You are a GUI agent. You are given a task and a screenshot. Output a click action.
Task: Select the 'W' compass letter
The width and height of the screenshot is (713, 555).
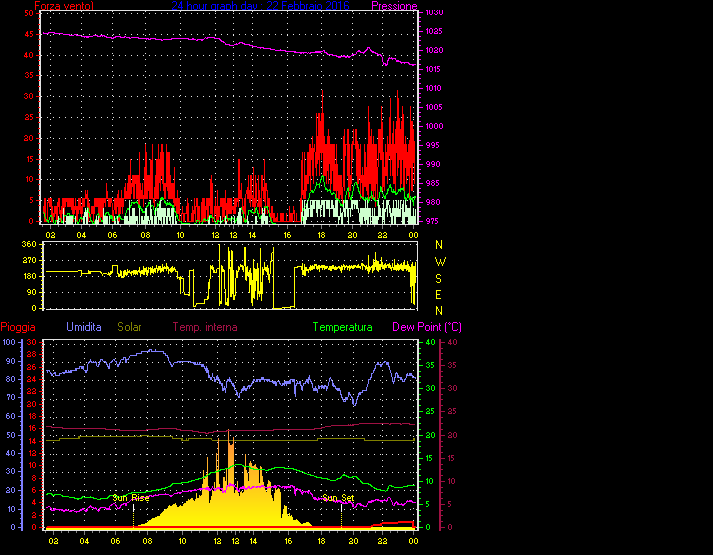point(440,262)
